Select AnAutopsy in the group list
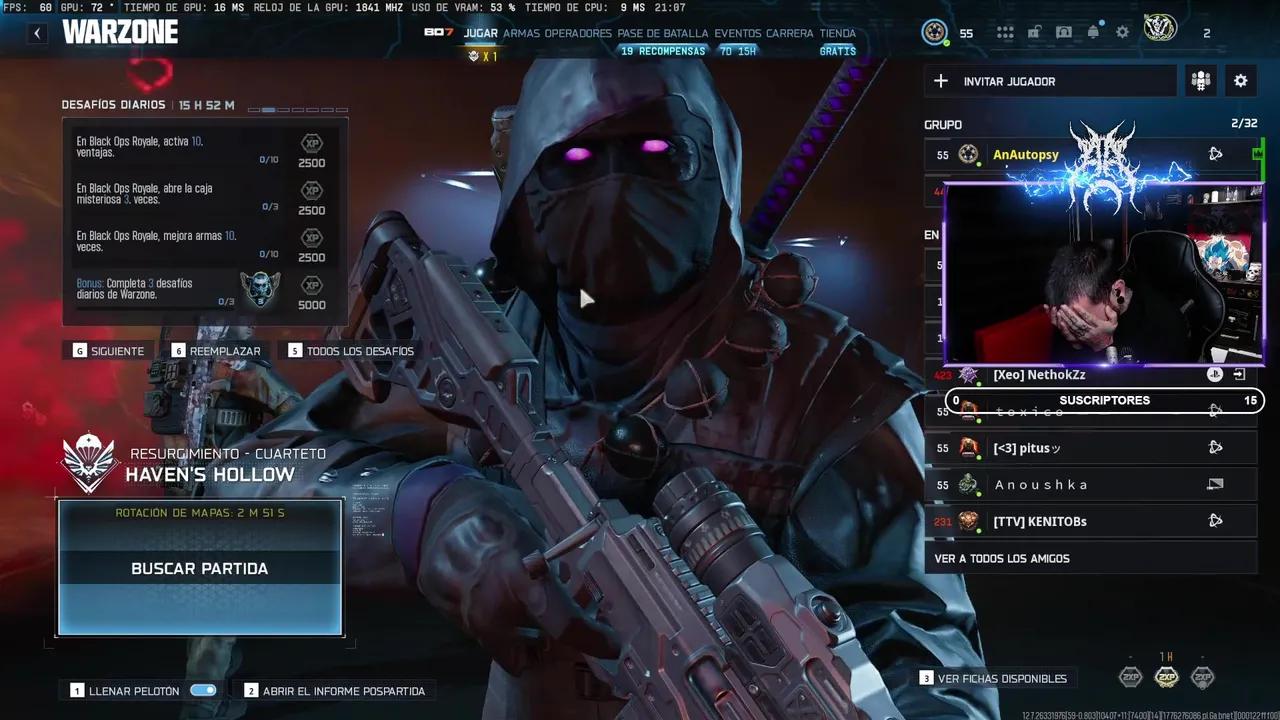1280x720 pixels. pyautogui.click(x=1090, y=154)
